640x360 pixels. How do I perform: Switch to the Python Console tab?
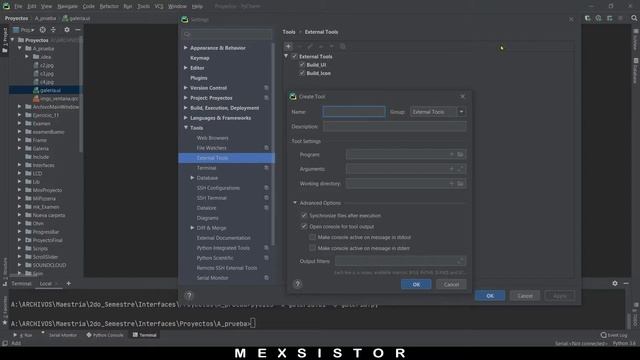(105, 335)
